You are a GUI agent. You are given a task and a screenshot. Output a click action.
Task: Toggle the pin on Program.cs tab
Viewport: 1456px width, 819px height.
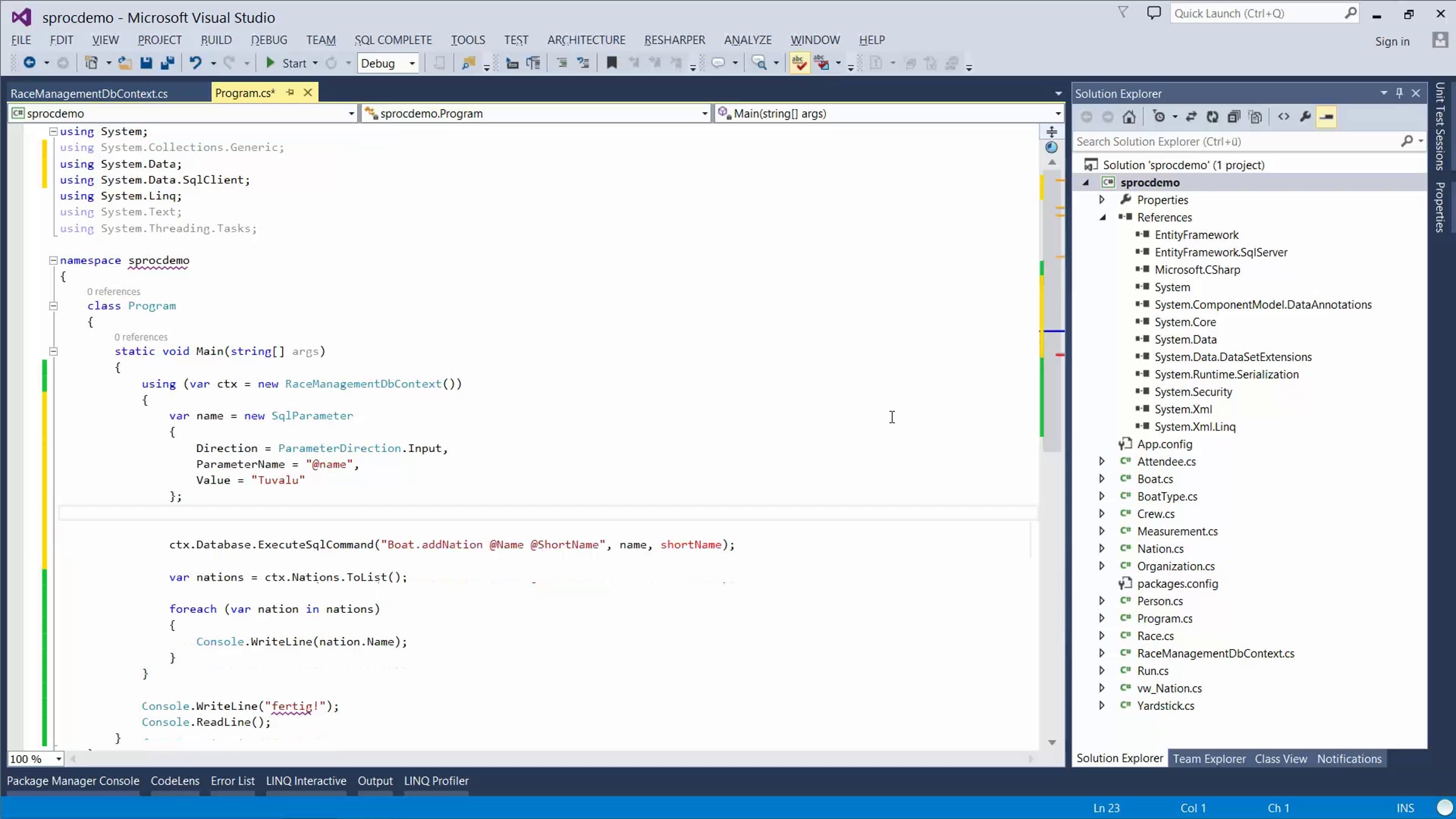pos(290,93)
